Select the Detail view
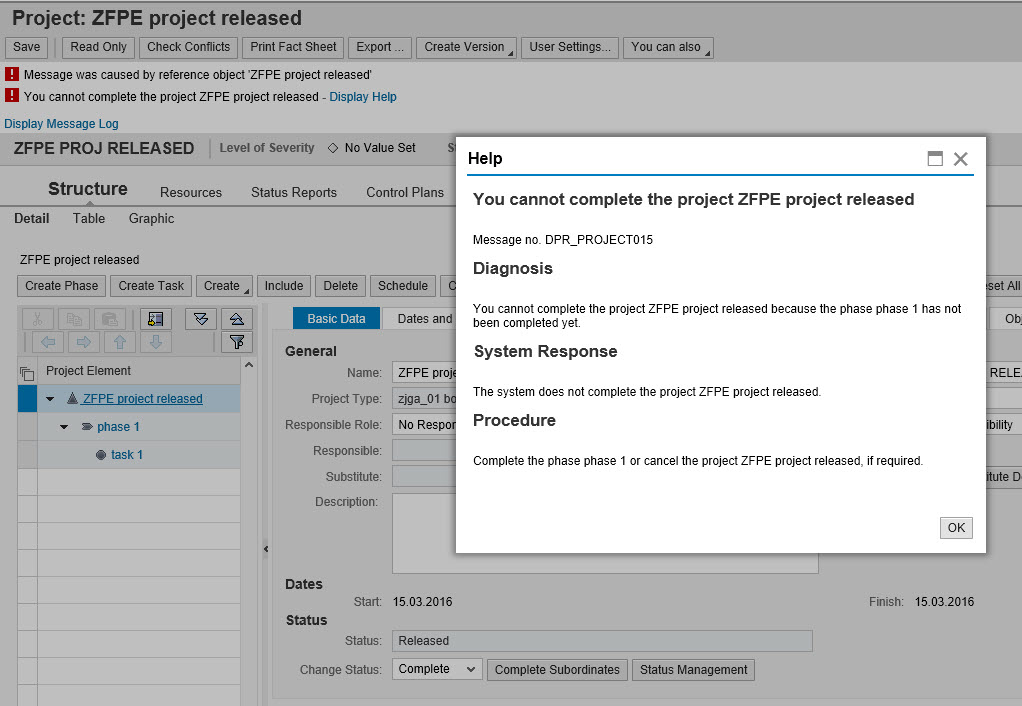This screenshot has width=1022, height=706. (32, 218)
